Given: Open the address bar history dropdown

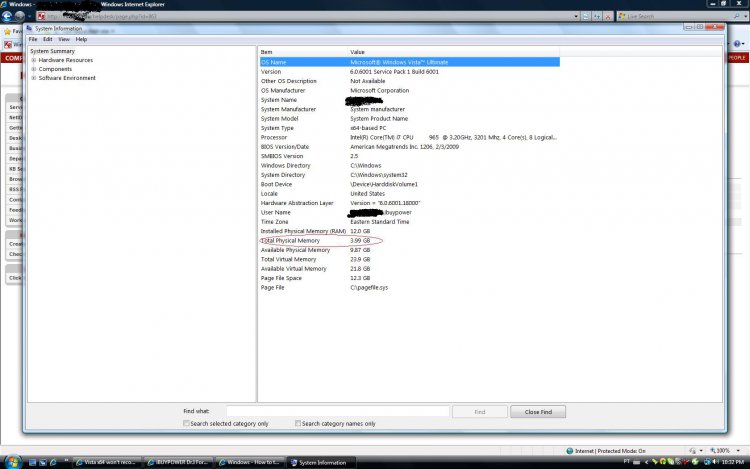Looking at the screenshot, I should tap(576, 16).
